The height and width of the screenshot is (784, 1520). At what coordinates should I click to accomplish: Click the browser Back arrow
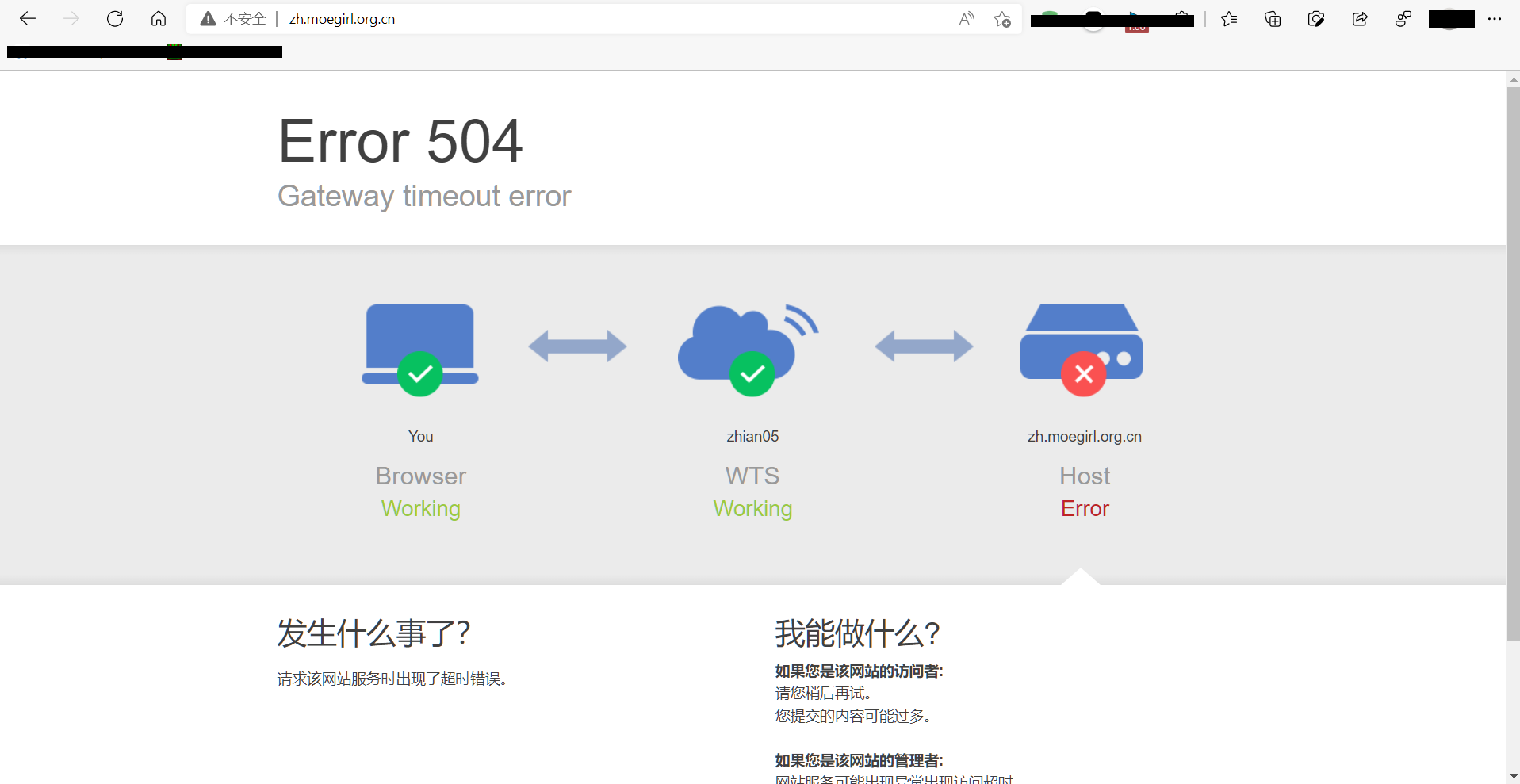point(28,19)
